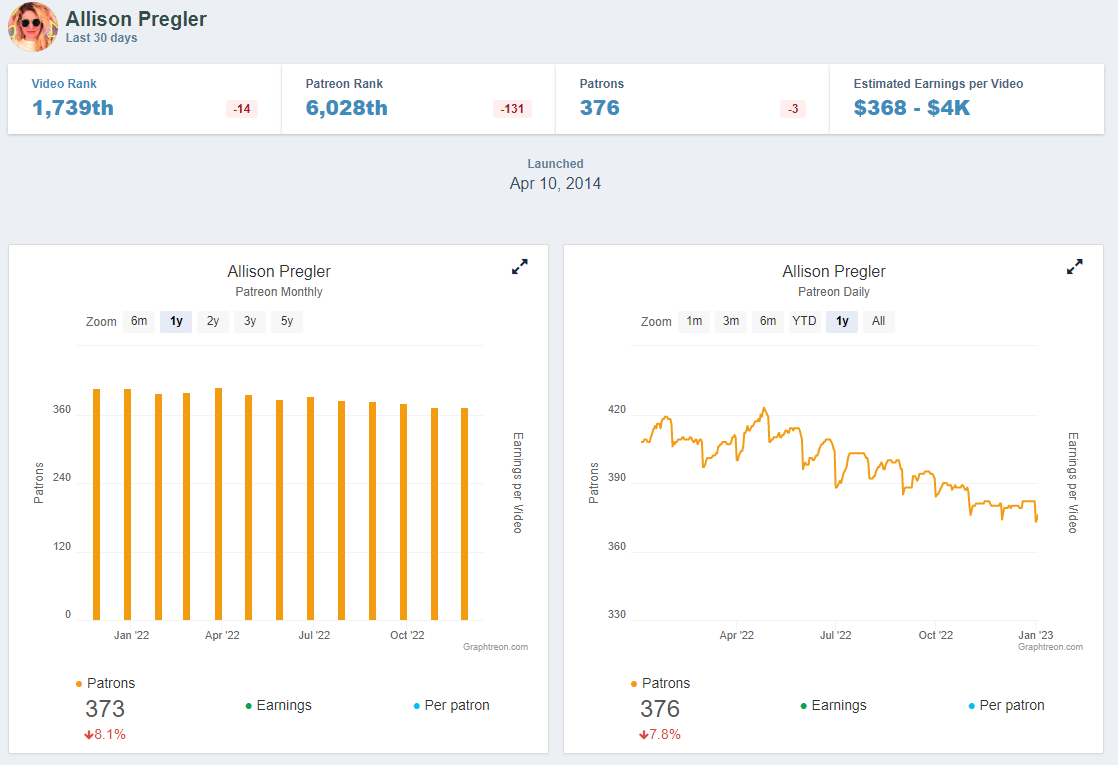Click the 376 patrons value in stats card
The width and height of the screenshot is (1118, 765).
(600, 108)
